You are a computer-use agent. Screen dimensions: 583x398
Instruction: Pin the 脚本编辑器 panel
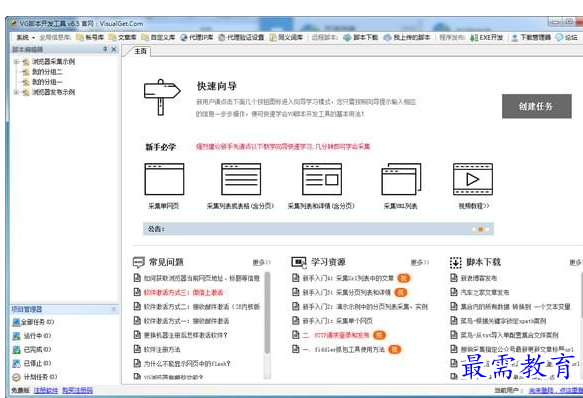pyautogui.click(x=105, y=49)
